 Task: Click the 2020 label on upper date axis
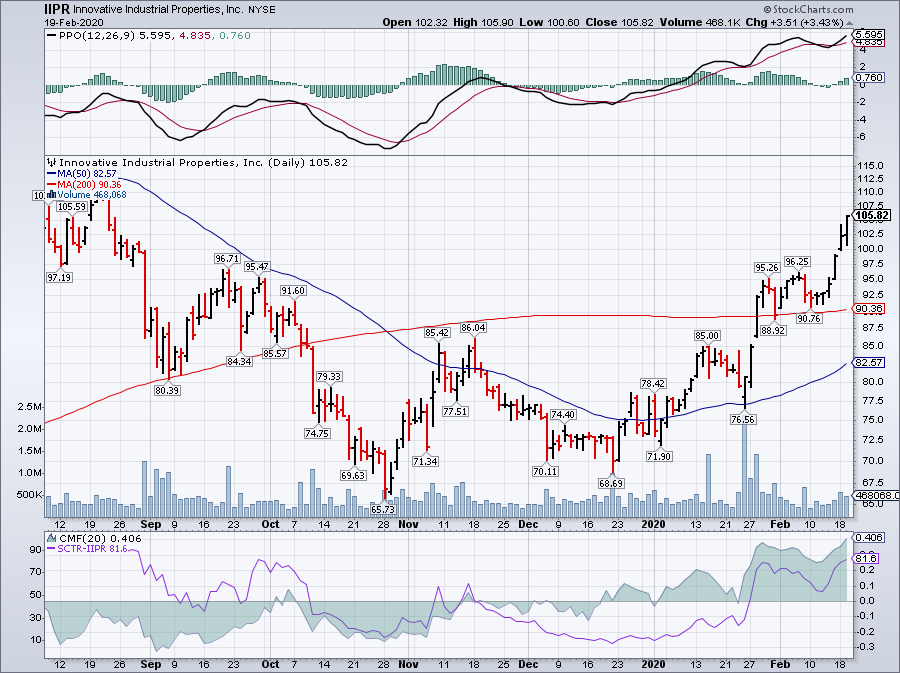click(x=653, y=524)
